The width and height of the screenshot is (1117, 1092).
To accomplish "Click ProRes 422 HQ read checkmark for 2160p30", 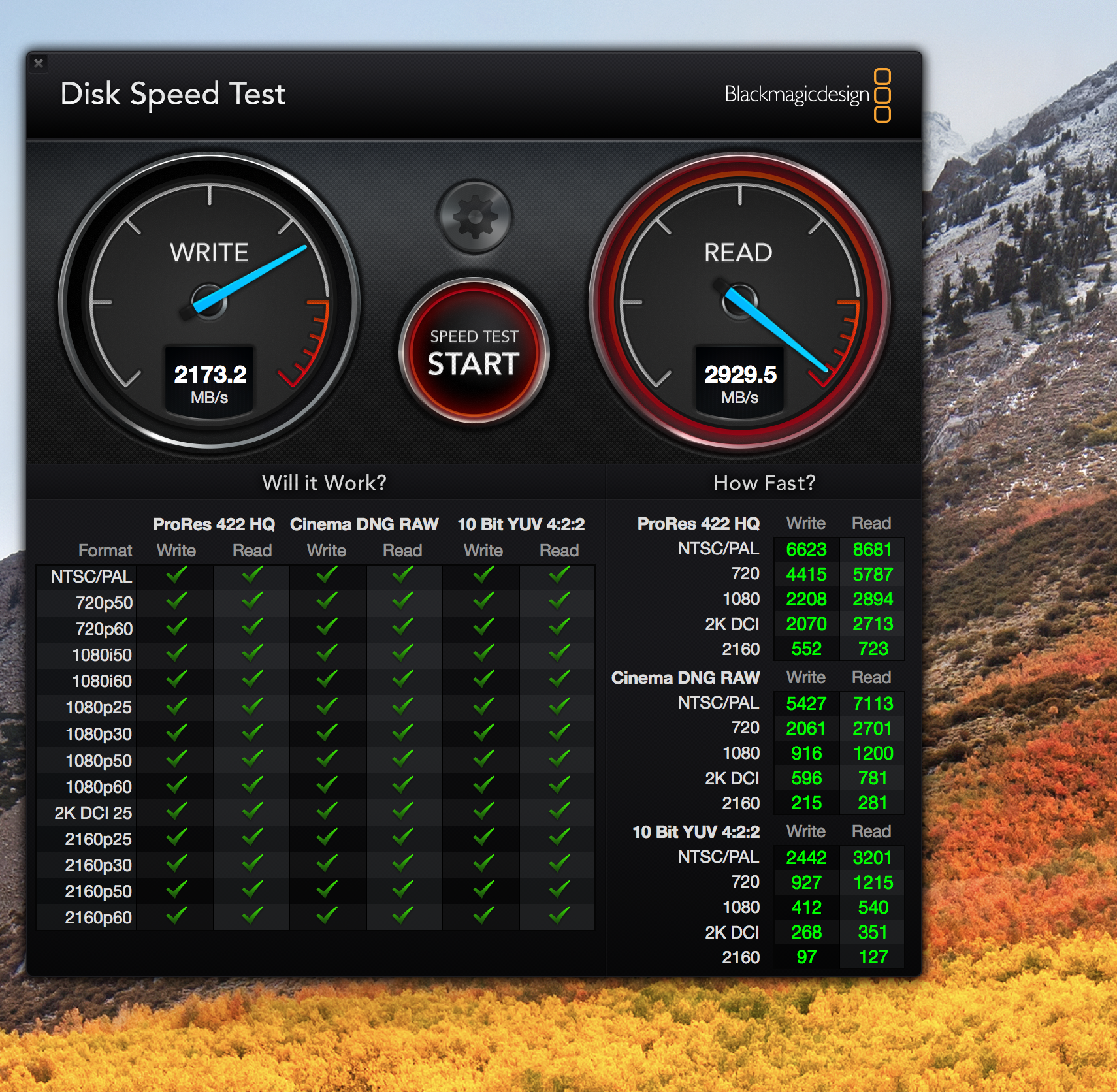I will 252,863.
